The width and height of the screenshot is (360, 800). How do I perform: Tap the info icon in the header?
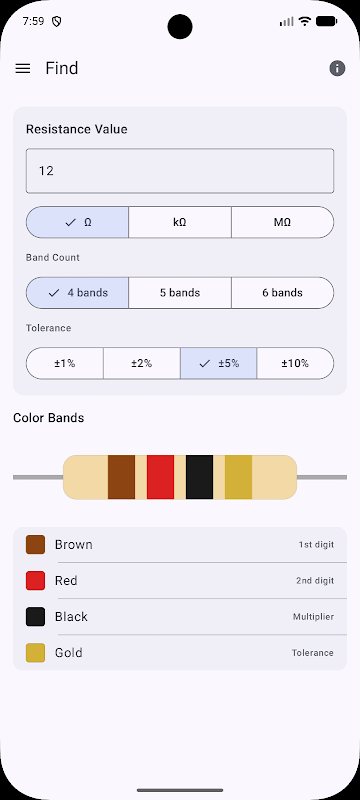337,68
